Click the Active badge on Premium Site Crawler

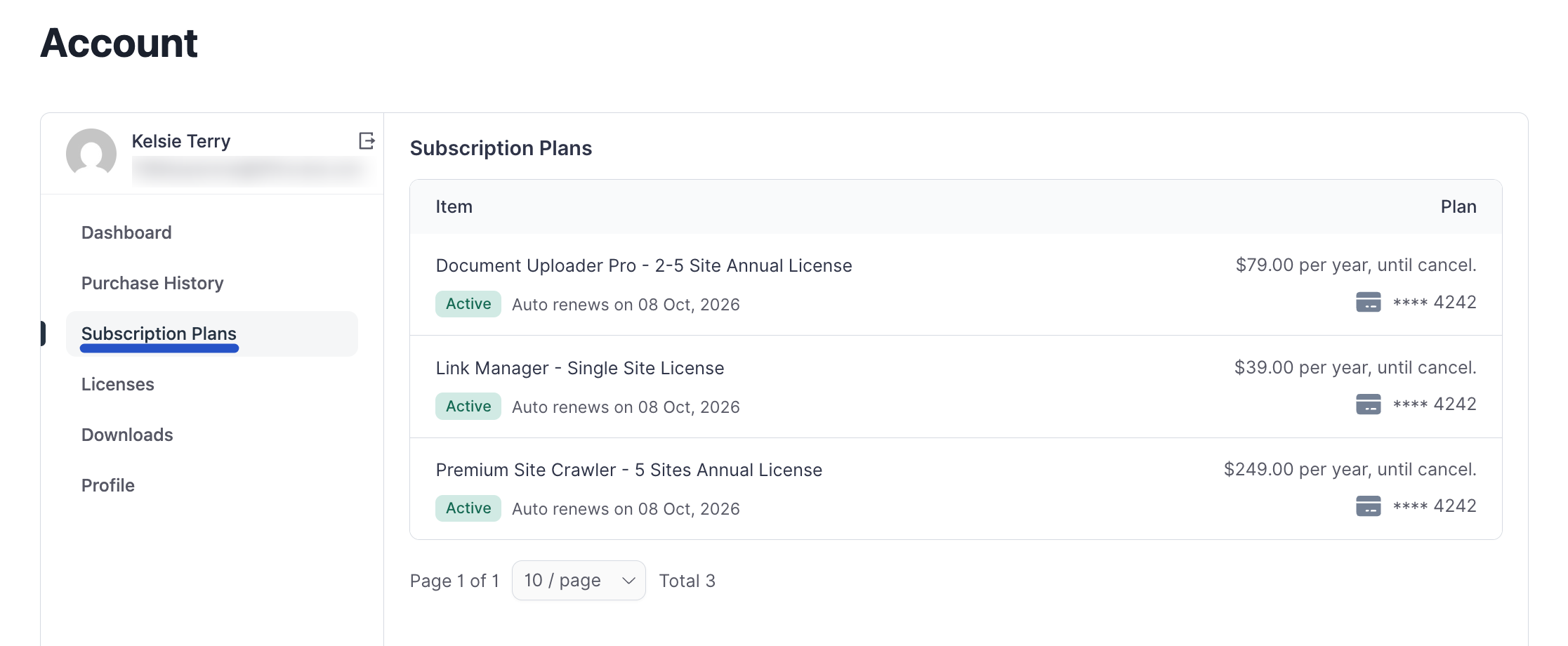coord(468,508)
